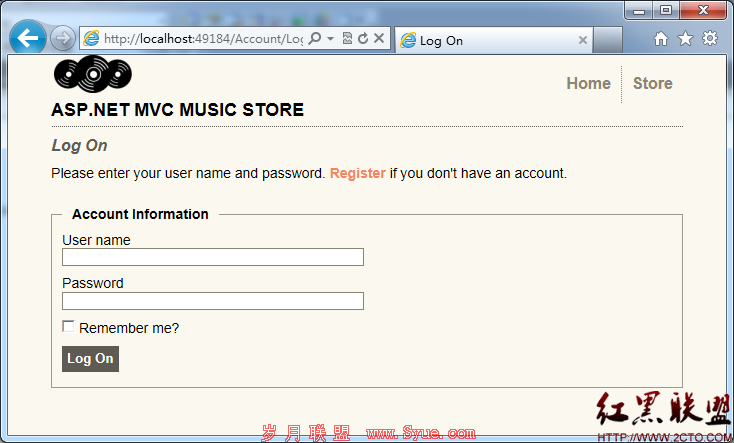Screen dimensions: 734x443
Task: Click the Password label
Action: pos(93,283)
